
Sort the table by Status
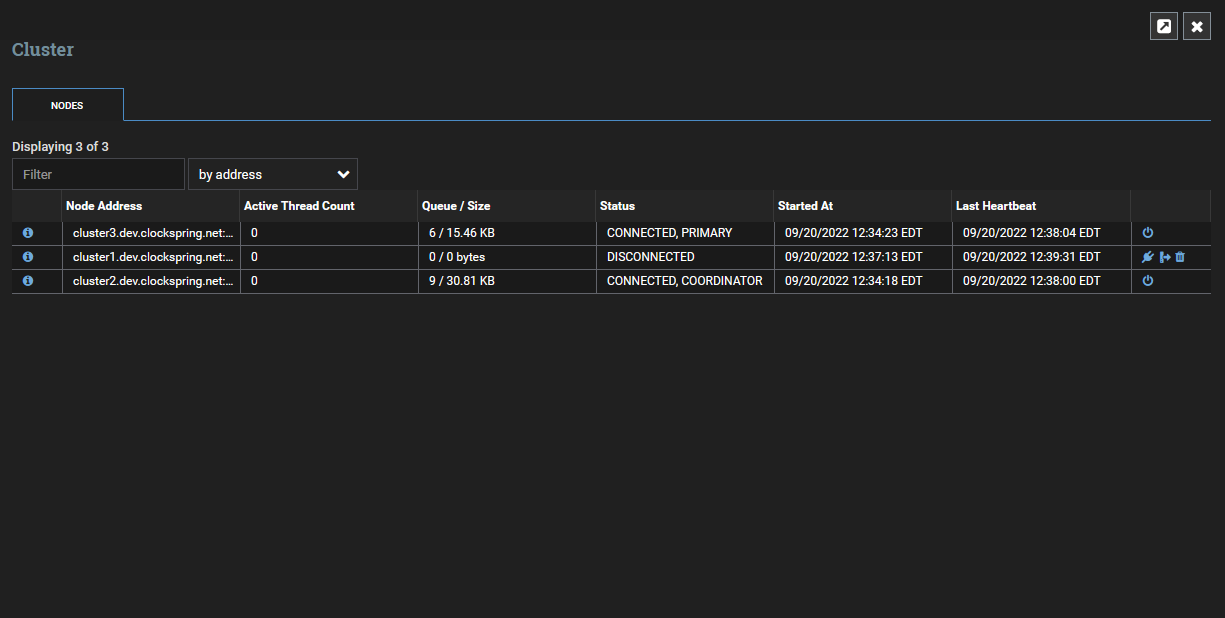tap(616, 206)
